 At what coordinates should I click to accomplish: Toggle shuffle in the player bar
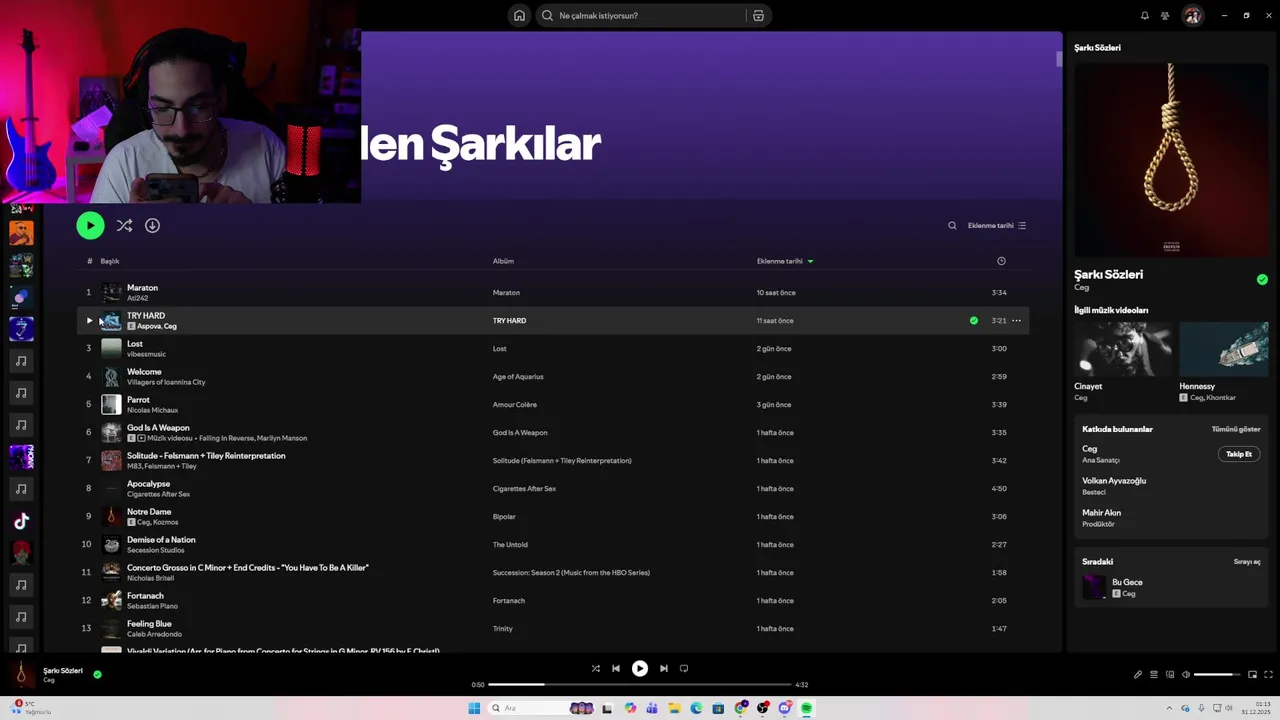pos(595,668)
